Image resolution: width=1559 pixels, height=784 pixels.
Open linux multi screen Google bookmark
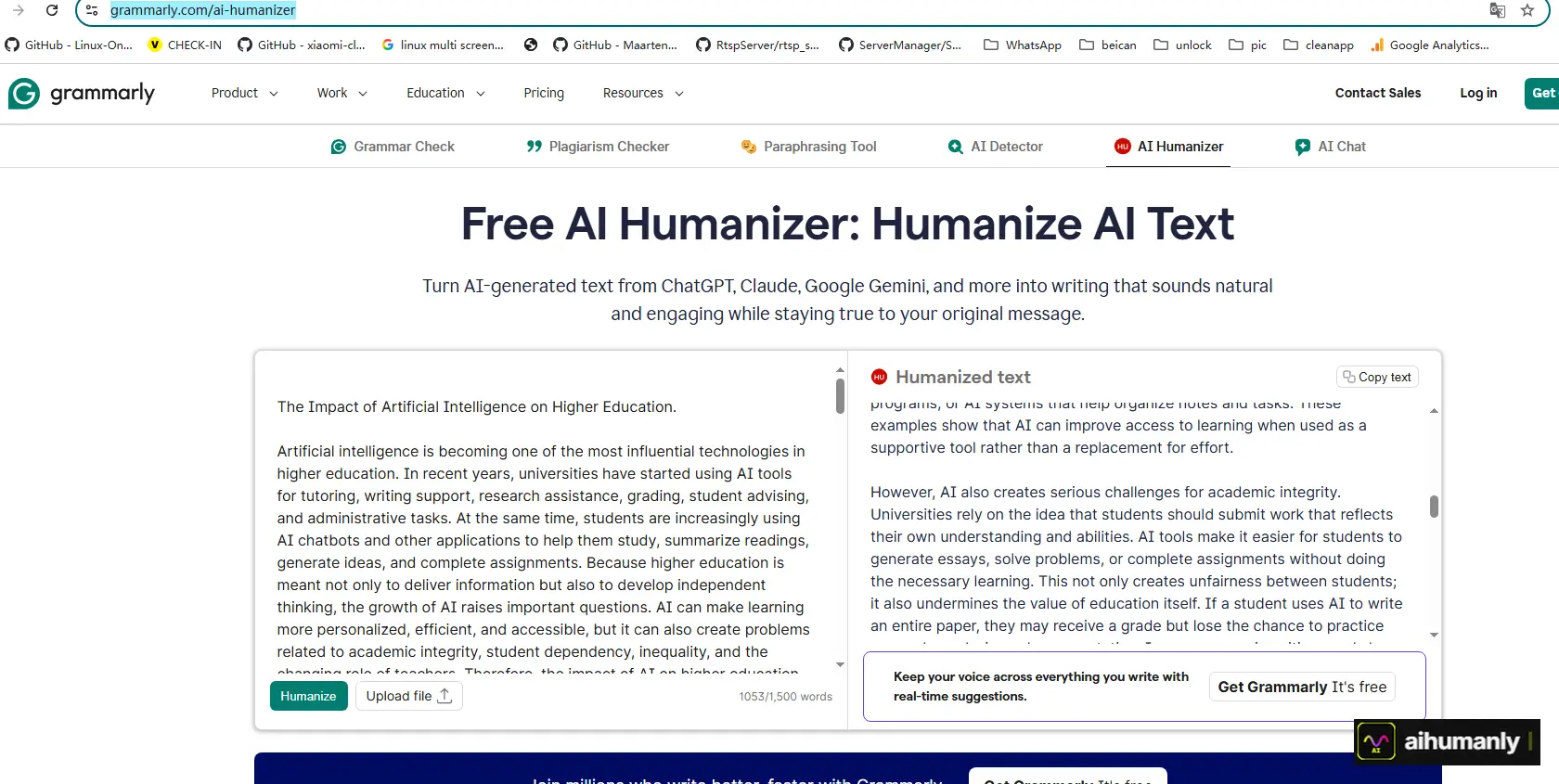[443, 45]
